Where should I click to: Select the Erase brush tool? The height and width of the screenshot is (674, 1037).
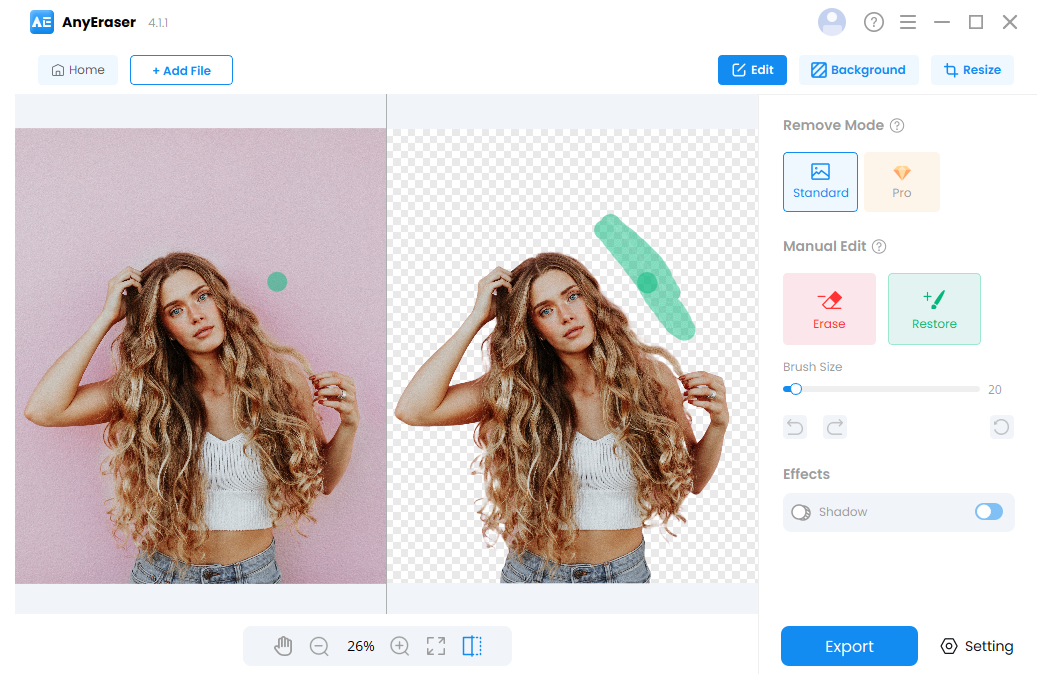[x=829, y=309]
